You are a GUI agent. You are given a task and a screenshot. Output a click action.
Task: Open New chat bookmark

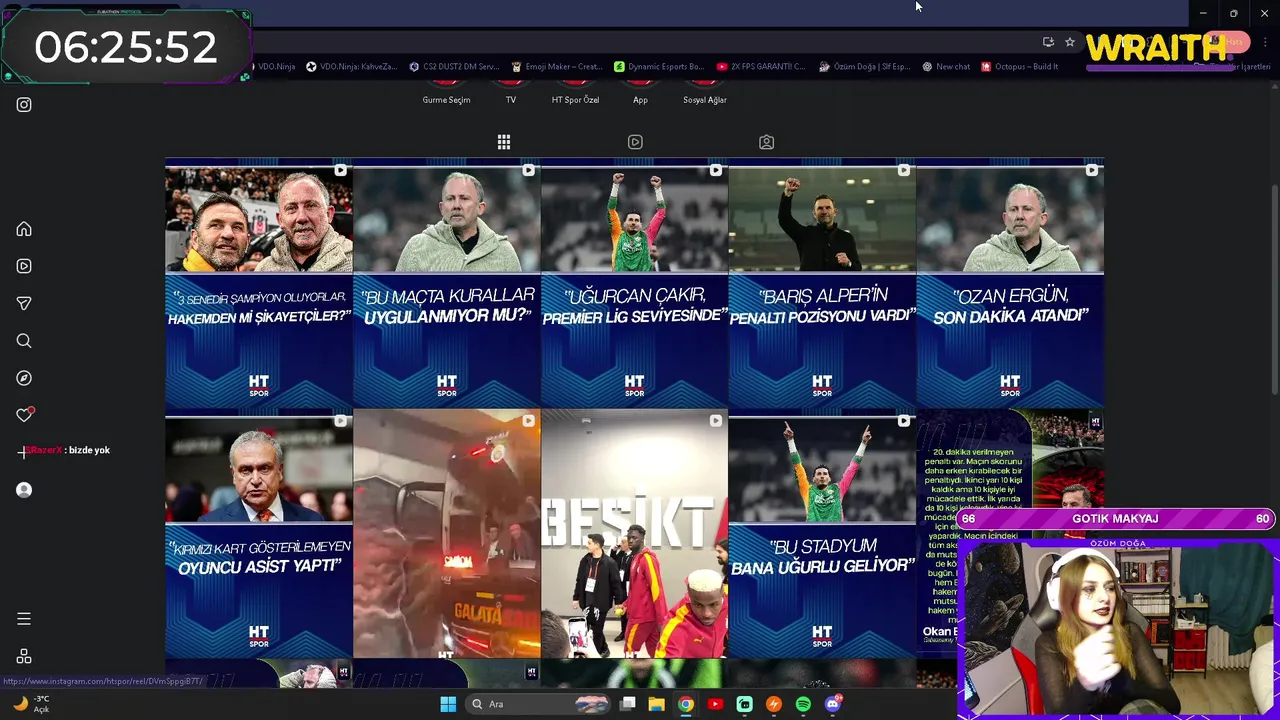[946, 67]
